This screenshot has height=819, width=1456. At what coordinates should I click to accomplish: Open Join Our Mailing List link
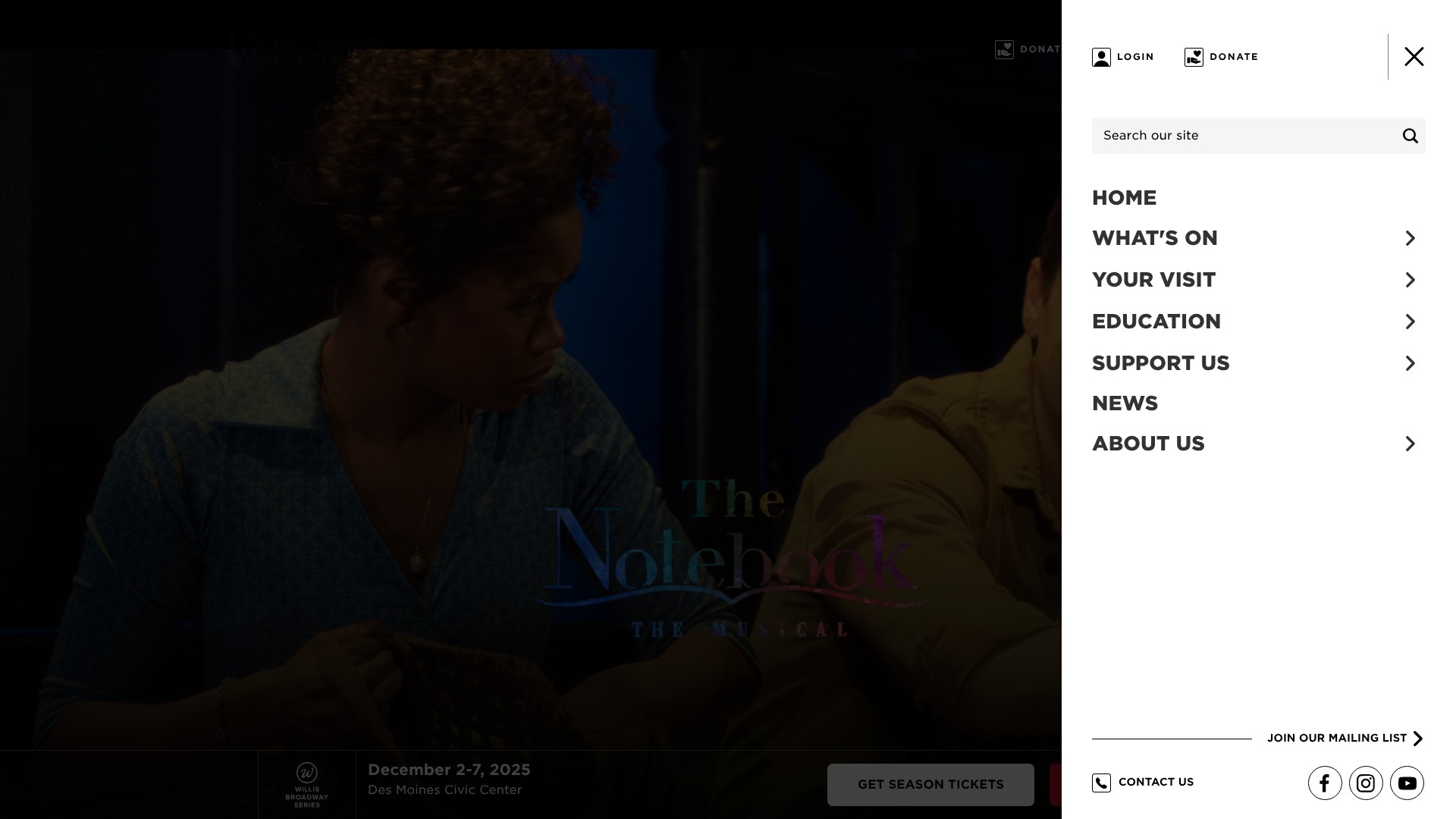(x=1345, y=738)
